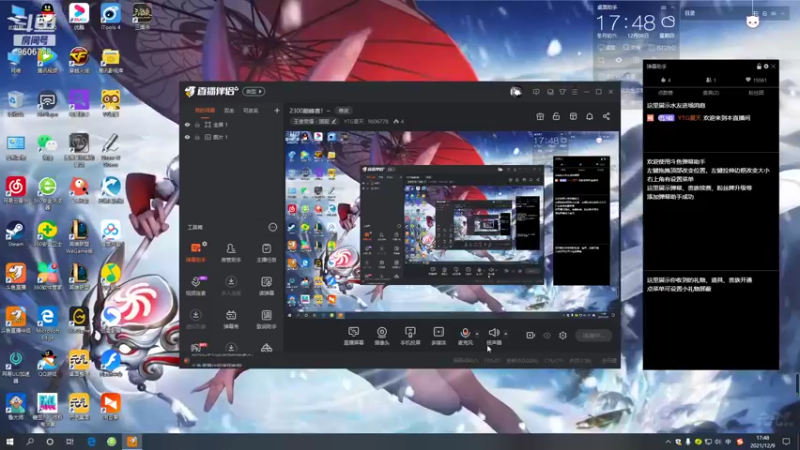This screenshot has height=450, width=800.
Task: Expand speaker options arrow
Action: pyautogui.click(x=506, y=334)
